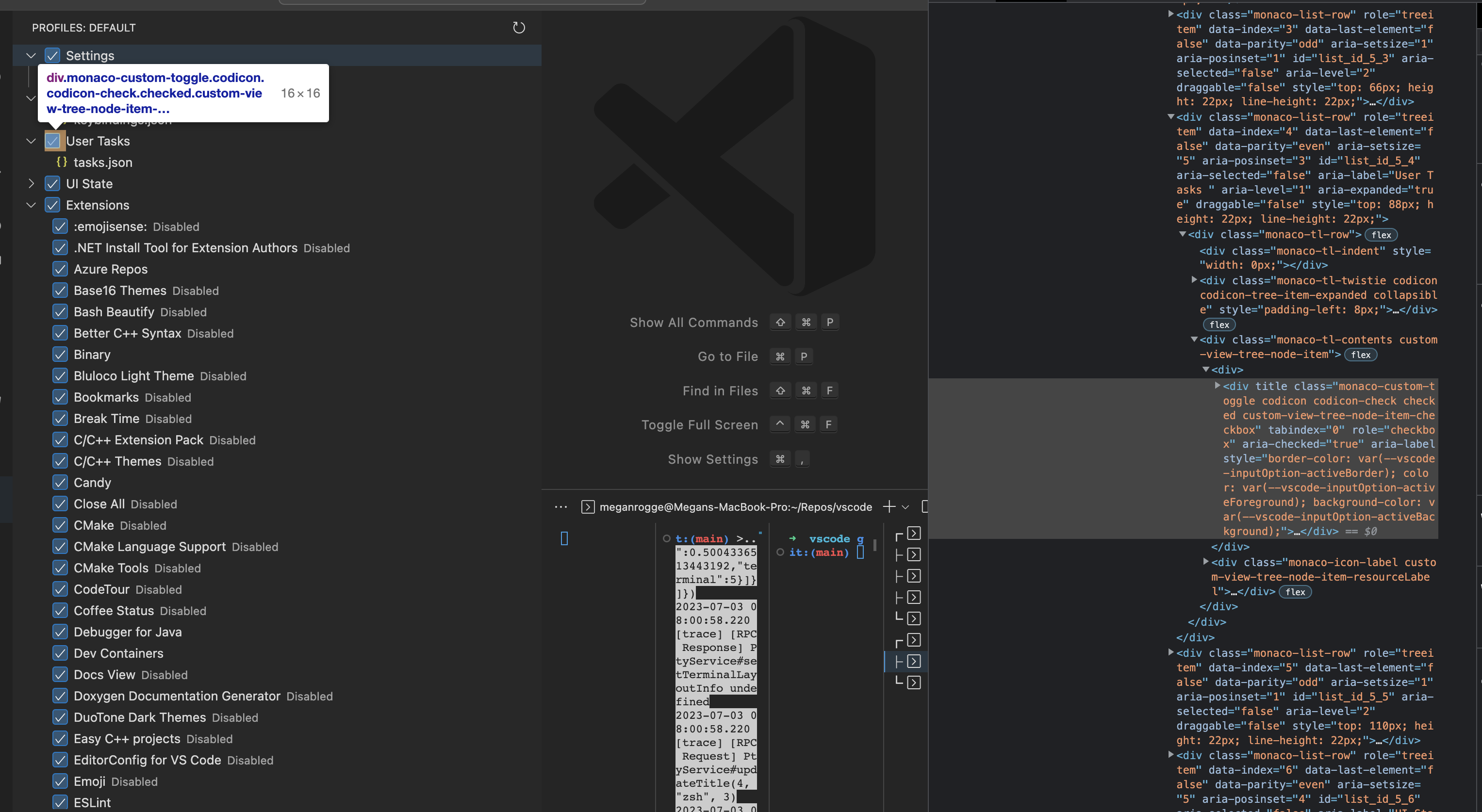Click the highlighted split-pane icon in terminal list
This screenshot has height=812, width=1482.
[x=915, y=661]
